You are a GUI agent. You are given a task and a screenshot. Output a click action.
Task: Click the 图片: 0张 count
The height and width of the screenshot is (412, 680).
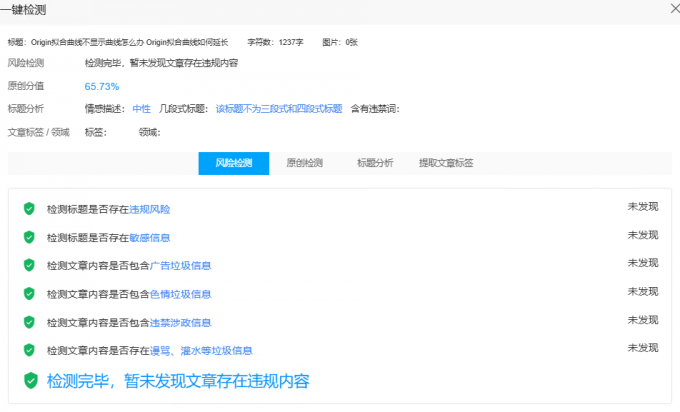coord(340,42)
